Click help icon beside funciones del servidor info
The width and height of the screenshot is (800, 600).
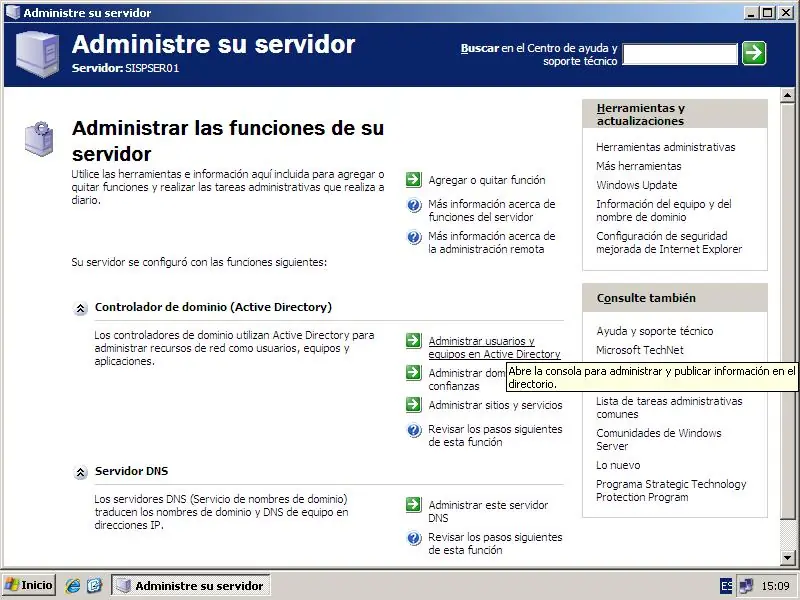coord(414,205)
